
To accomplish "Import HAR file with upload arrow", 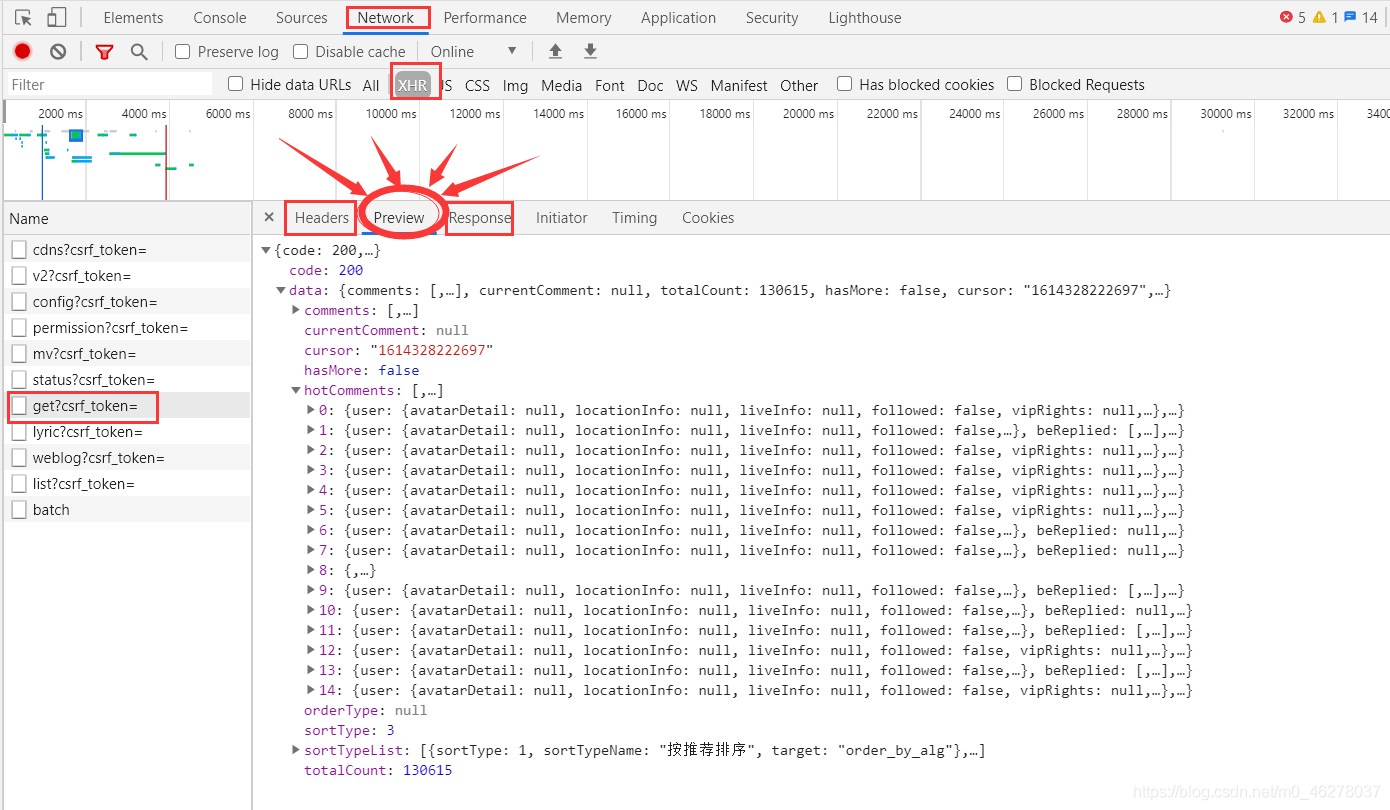I will pyautogui.click(x=555, y=51).
